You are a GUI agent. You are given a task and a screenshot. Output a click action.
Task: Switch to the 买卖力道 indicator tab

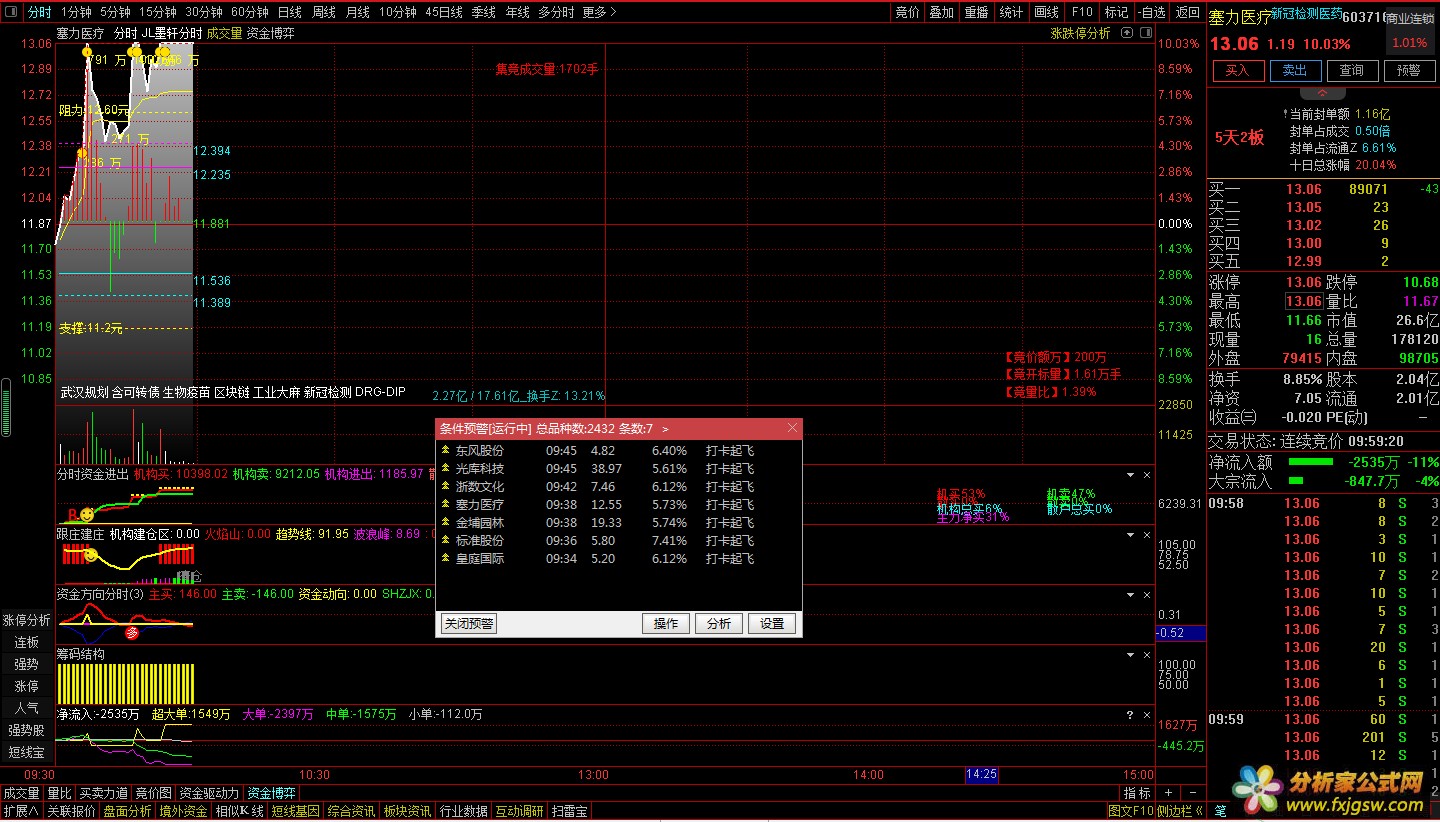[104, 793]
